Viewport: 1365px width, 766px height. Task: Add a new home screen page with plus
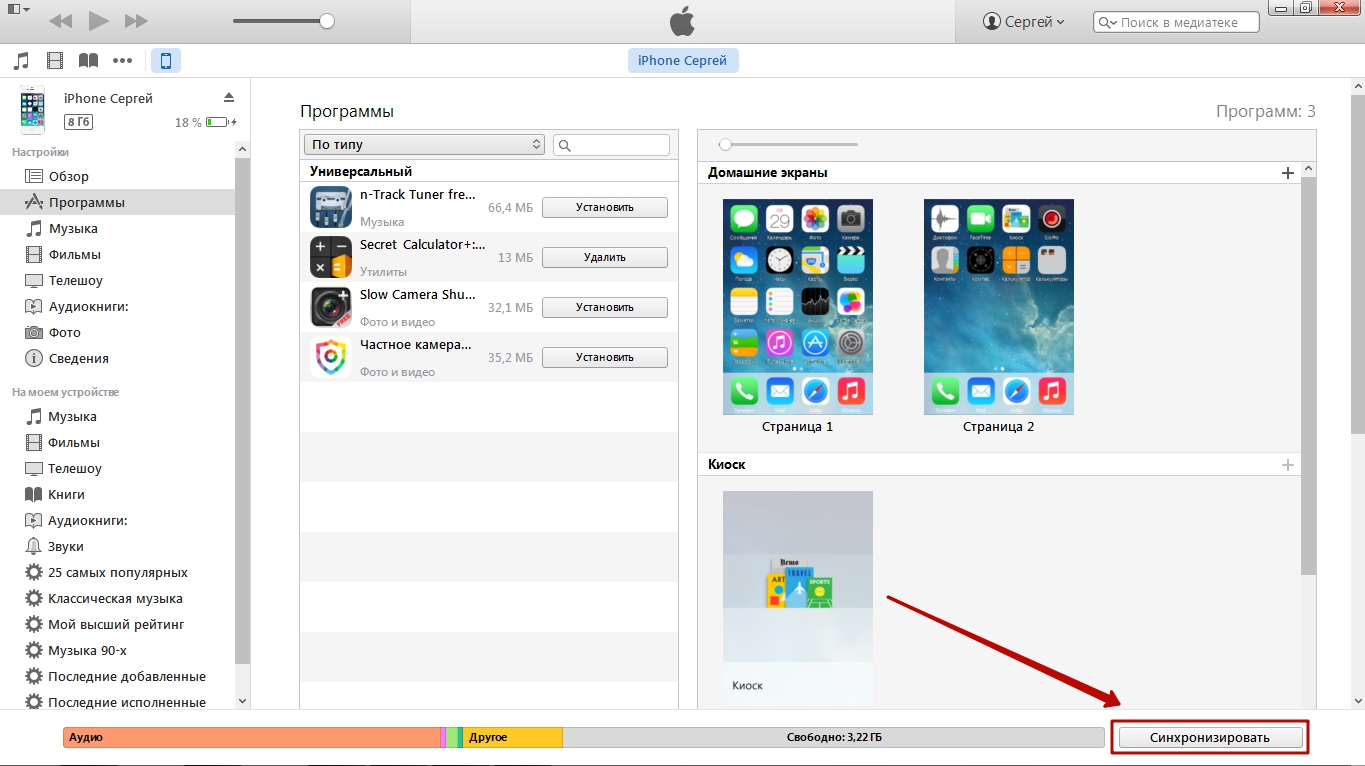[1288, 173]
